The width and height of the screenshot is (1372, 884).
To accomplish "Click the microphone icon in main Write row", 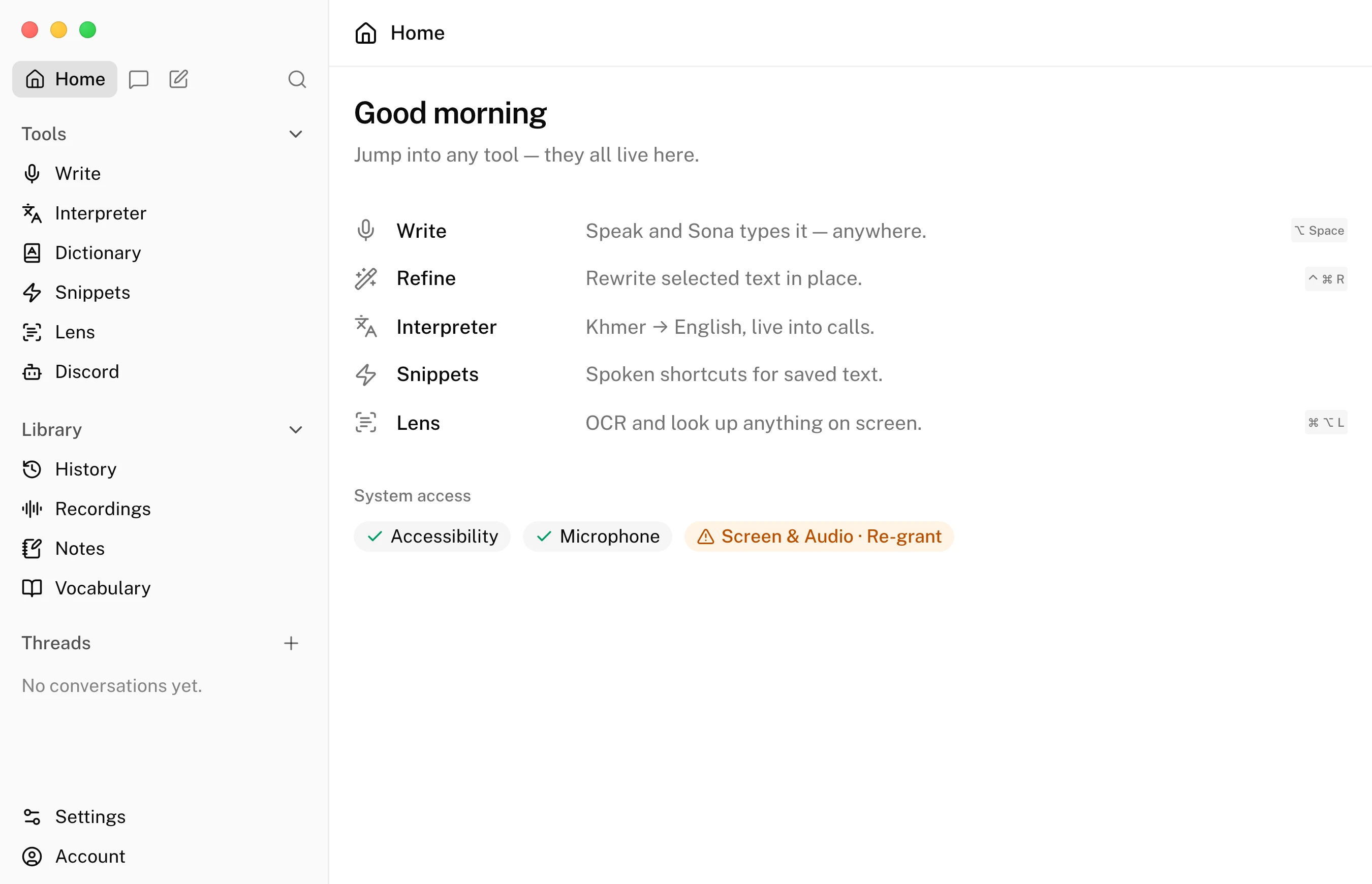I will tap(366, 231).
